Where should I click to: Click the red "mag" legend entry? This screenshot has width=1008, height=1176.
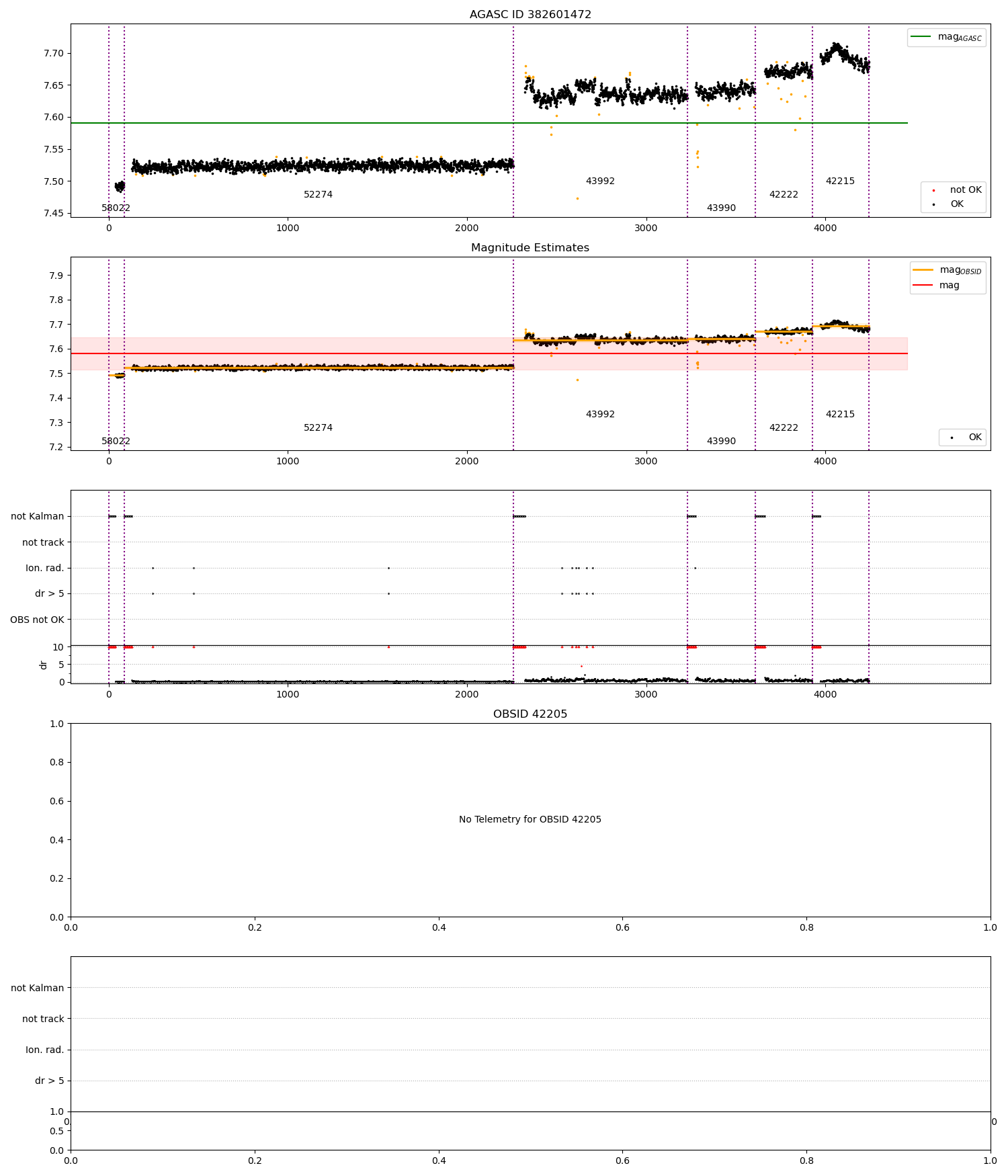(936, 285)
